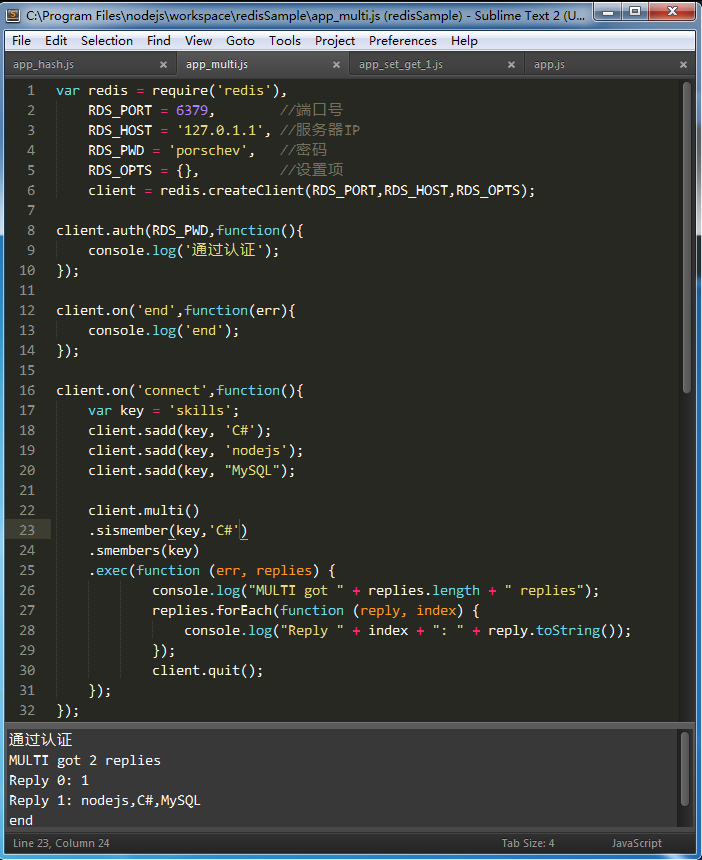Maximize the Sublime Text window
702x860 pixels.
point(635,12)
